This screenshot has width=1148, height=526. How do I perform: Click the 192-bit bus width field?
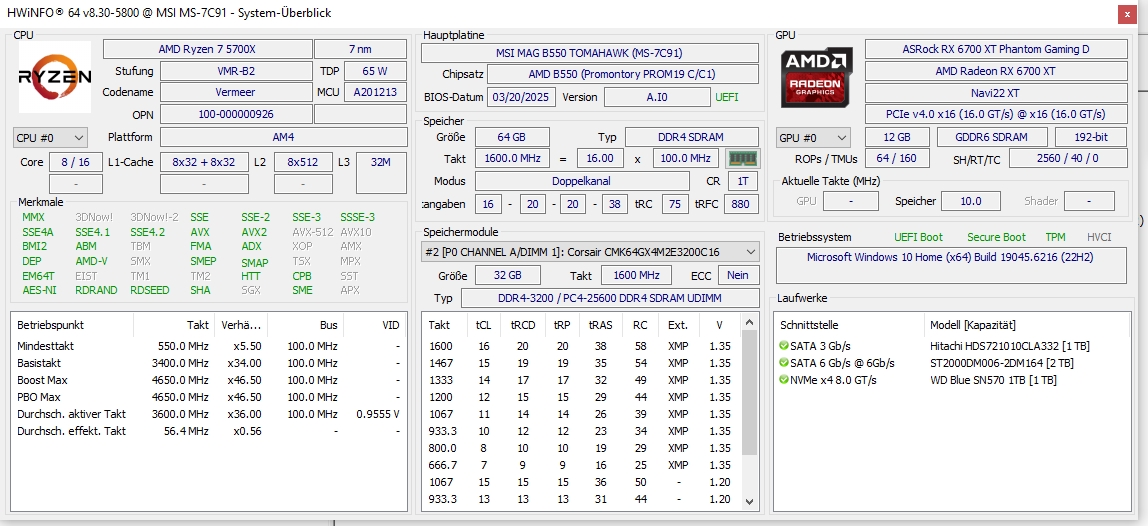pos(1091,137)
